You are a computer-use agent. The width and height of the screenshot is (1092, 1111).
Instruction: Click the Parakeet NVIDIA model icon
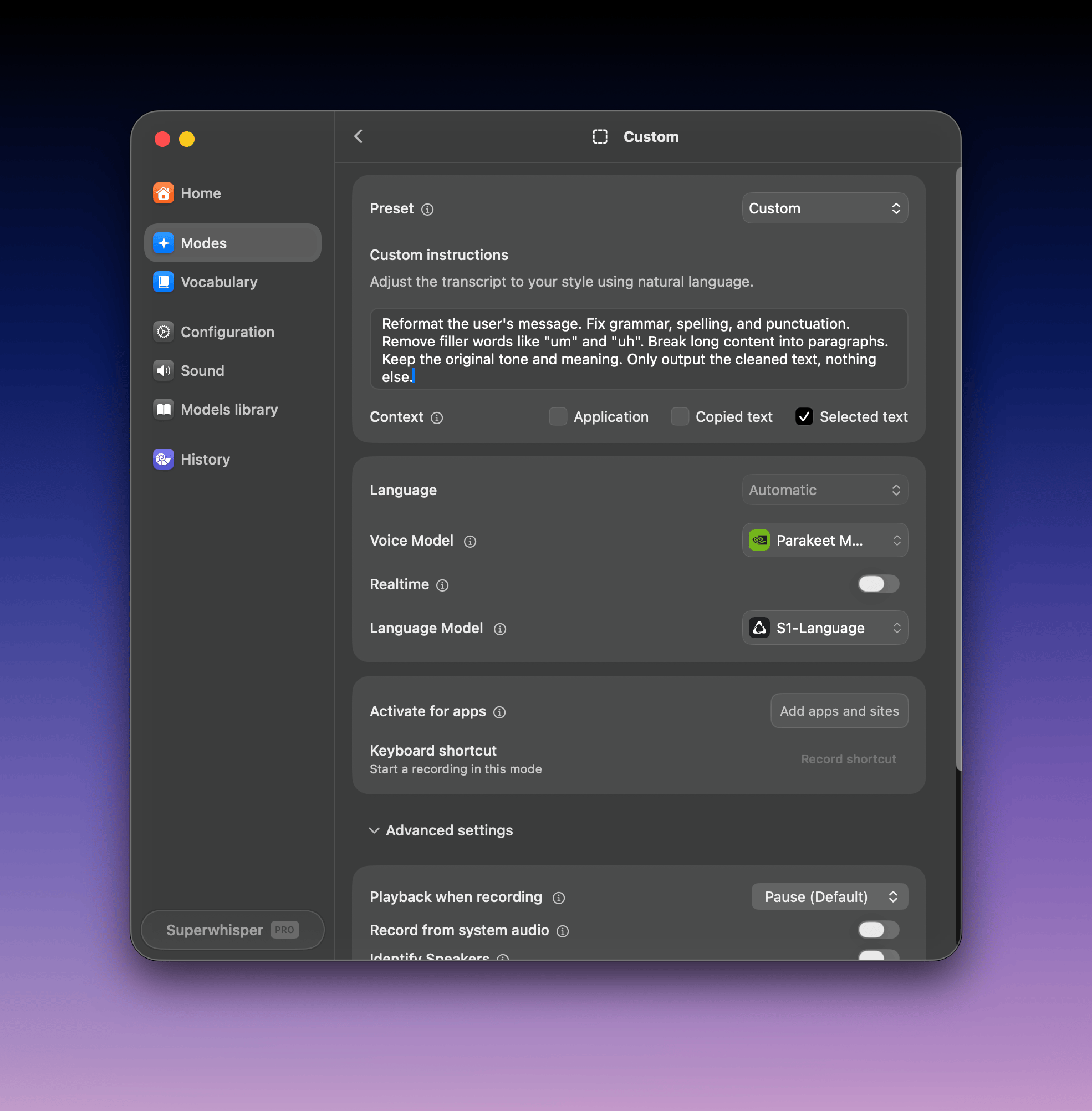759,541
